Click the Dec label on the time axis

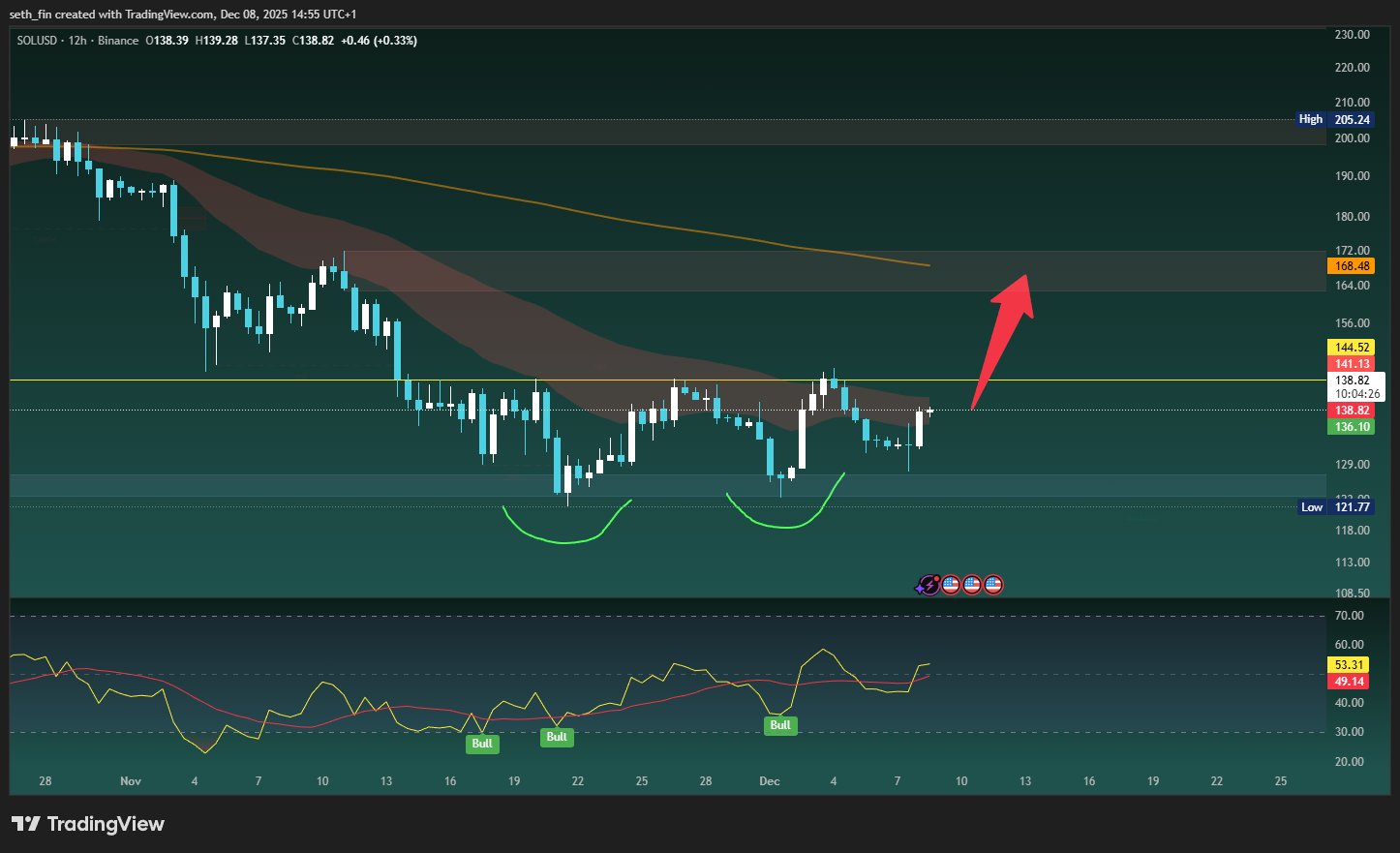point(770,781)
